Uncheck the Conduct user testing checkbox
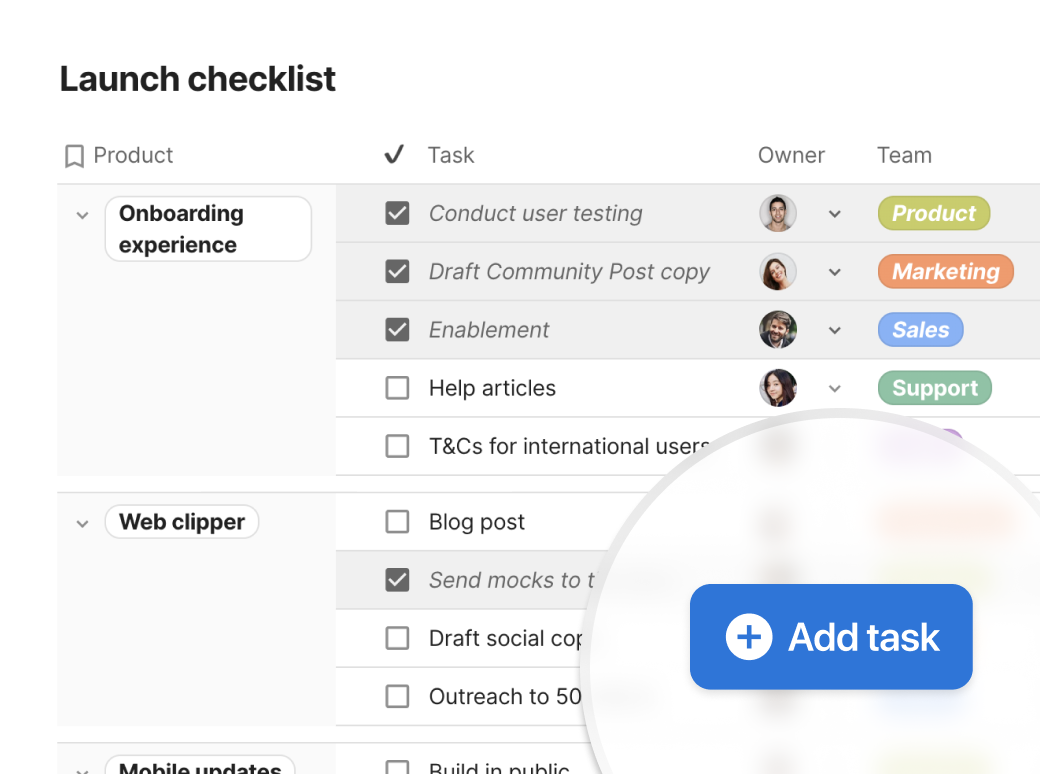The image size is (1040, 774). 398,213
